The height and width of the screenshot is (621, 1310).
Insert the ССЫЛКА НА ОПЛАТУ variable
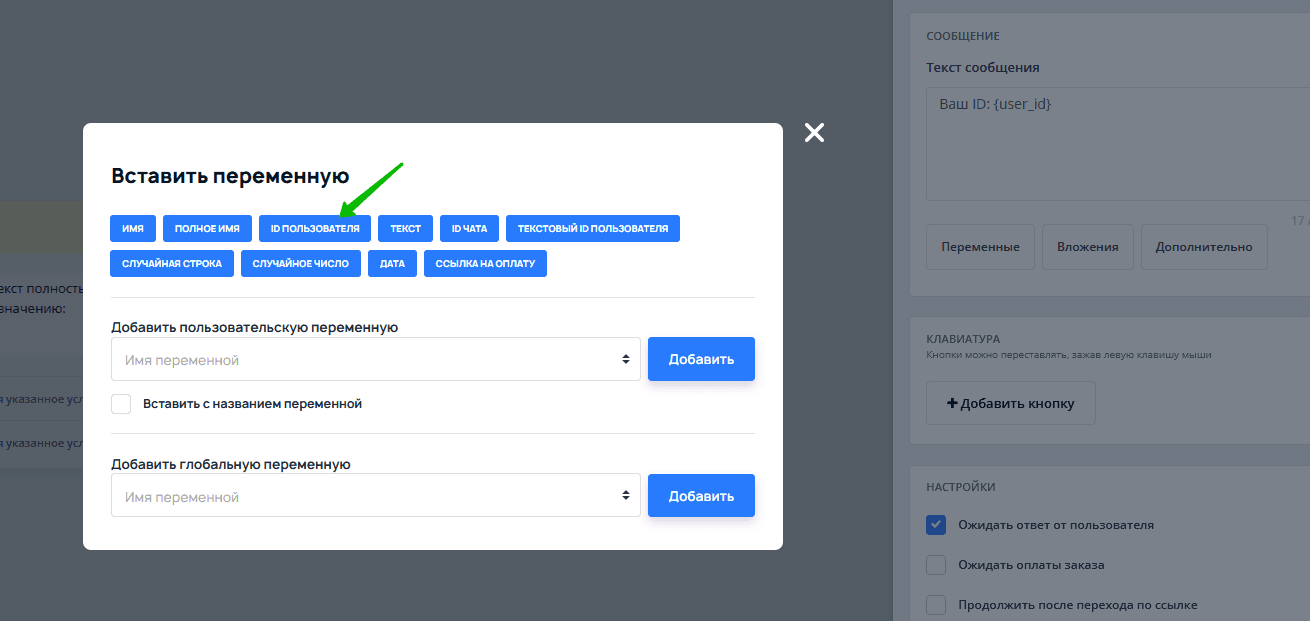485,264
